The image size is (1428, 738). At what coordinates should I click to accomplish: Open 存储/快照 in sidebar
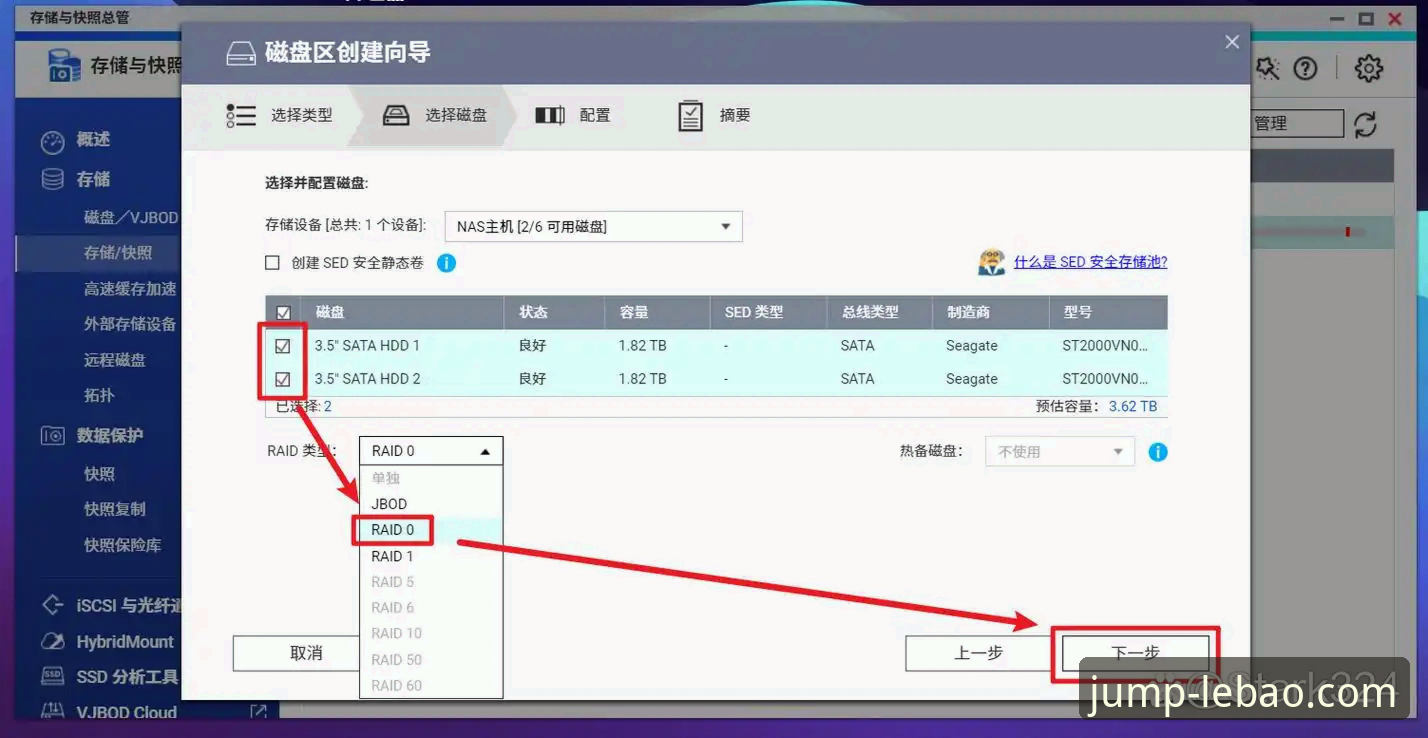(118, 253)
